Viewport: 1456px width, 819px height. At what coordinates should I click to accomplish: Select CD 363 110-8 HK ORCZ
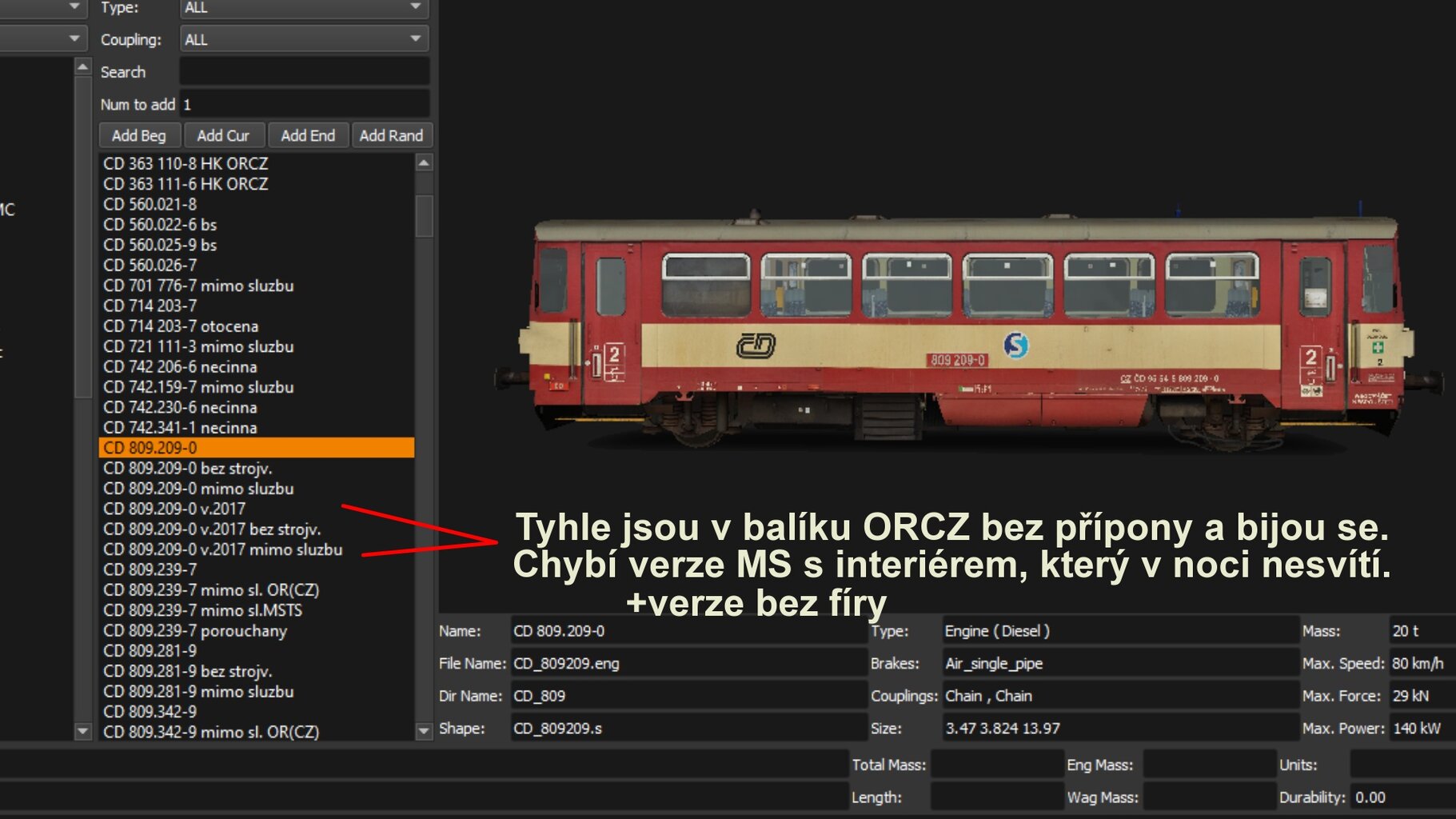point(185,164)
